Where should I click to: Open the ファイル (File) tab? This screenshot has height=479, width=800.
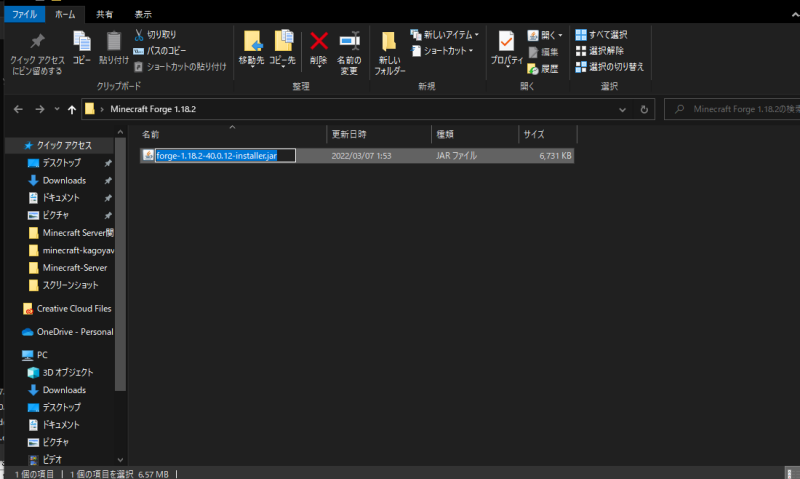pos(24,14)
